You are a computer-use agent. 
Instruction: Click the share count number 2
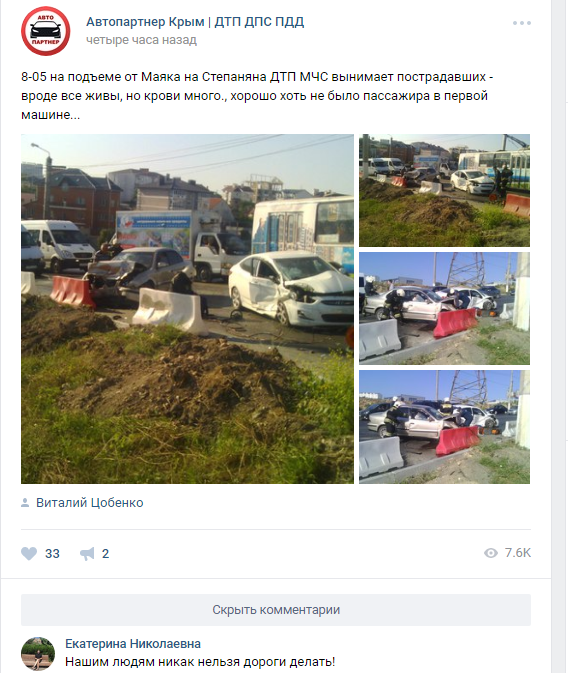click(105, 554)
